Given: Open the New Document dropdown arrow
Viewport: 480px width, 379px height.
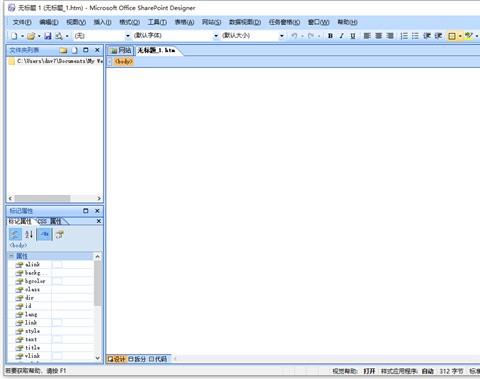Looking at the screenshot, I should click(22, 36).
